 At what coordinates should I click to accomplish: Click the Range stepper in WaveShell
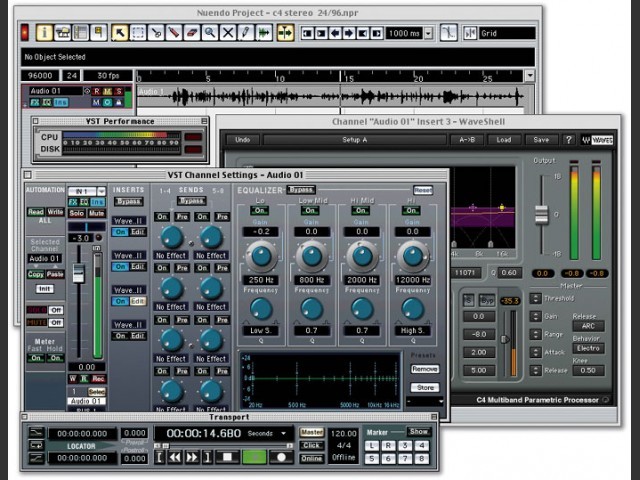pos(536,334)
